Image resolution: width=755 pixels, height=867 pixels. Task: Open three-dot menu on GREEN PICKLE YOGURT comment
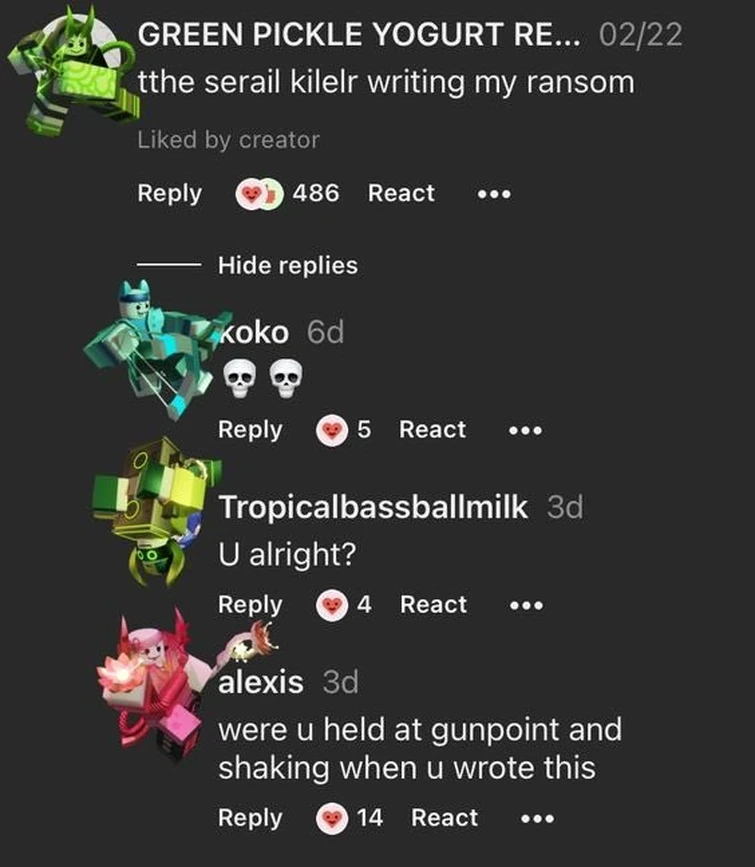494,194
